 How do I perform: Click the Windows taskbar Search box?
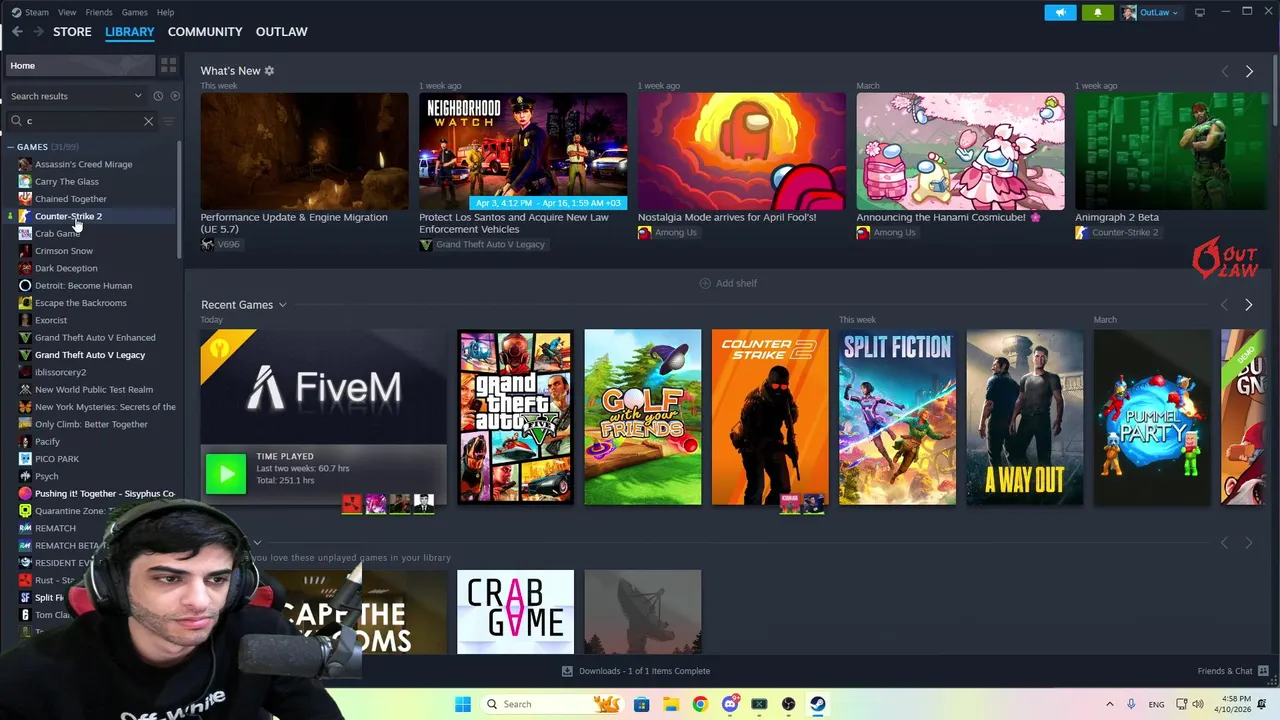(553, 704)
